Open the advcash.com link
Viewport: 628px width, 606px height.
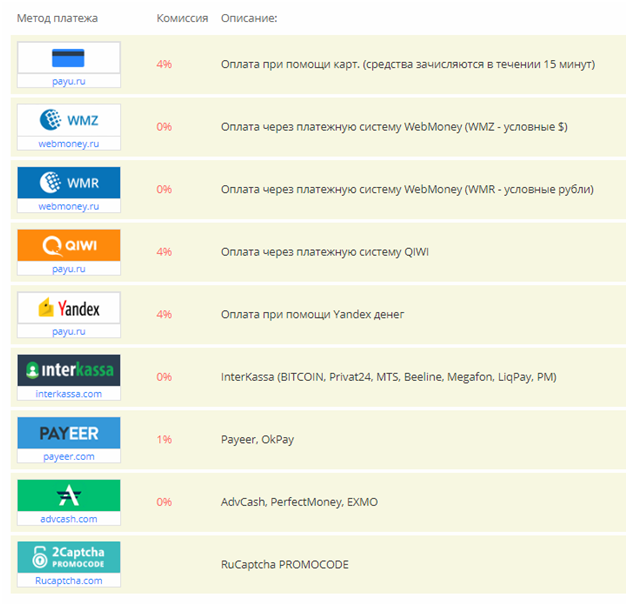click(68, 519)
